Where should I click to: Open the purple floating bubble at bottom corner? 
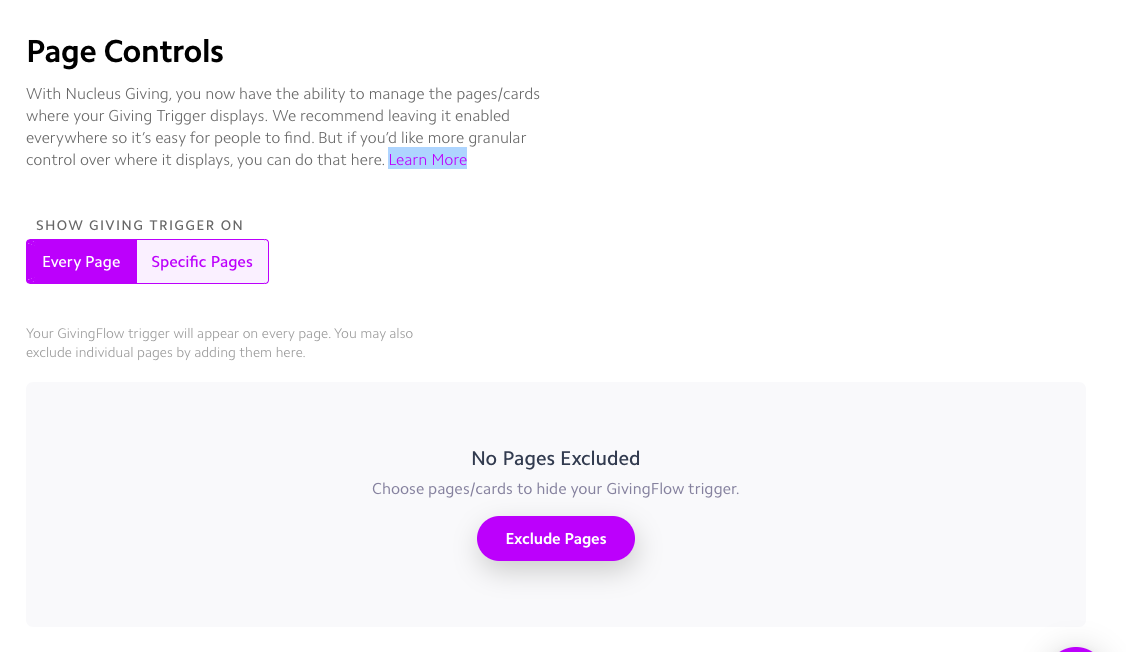click(1076, 649)
